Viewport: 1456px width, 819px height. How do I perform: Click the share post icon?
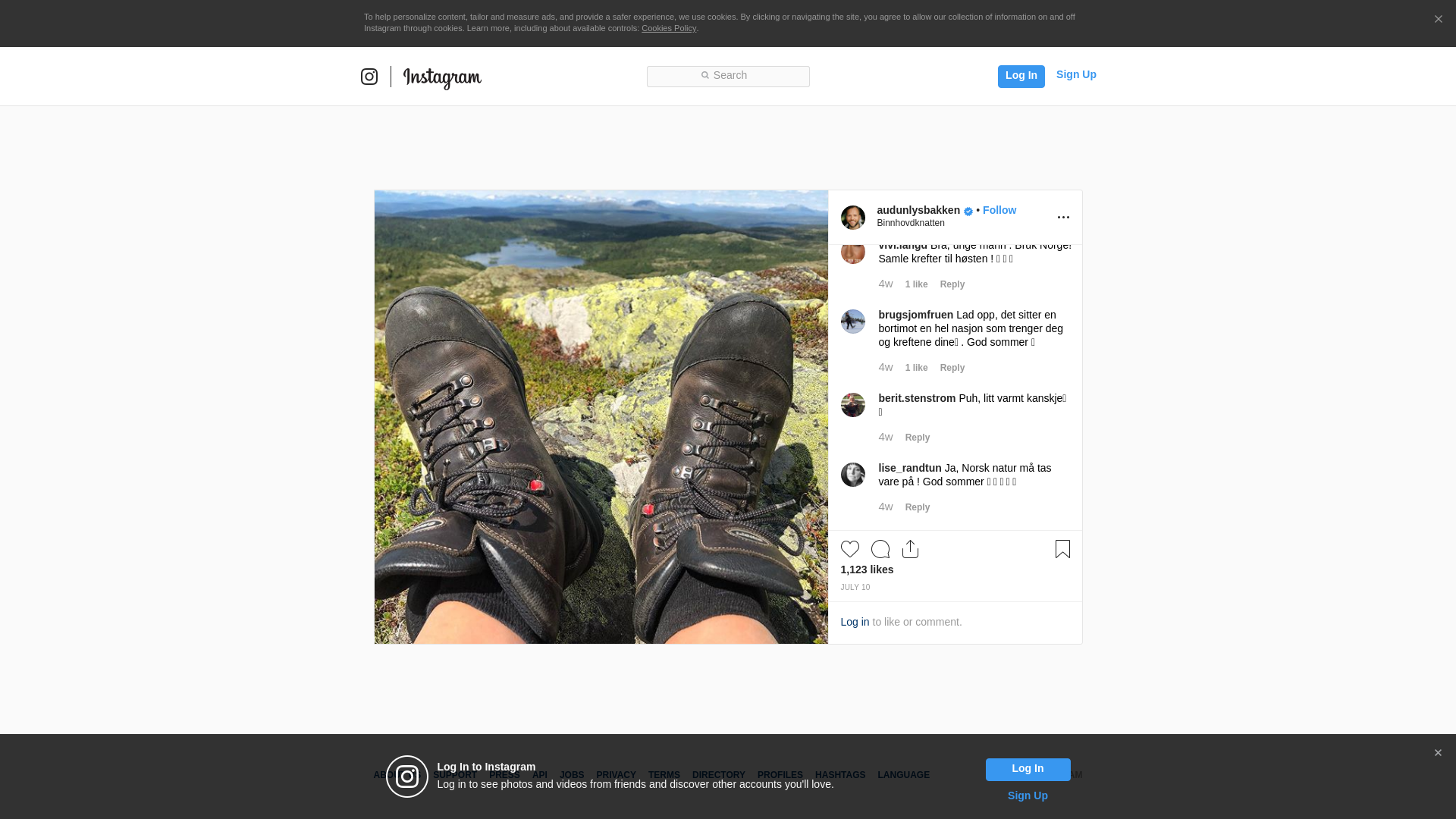pyautogui.click(x=911, y=549)
